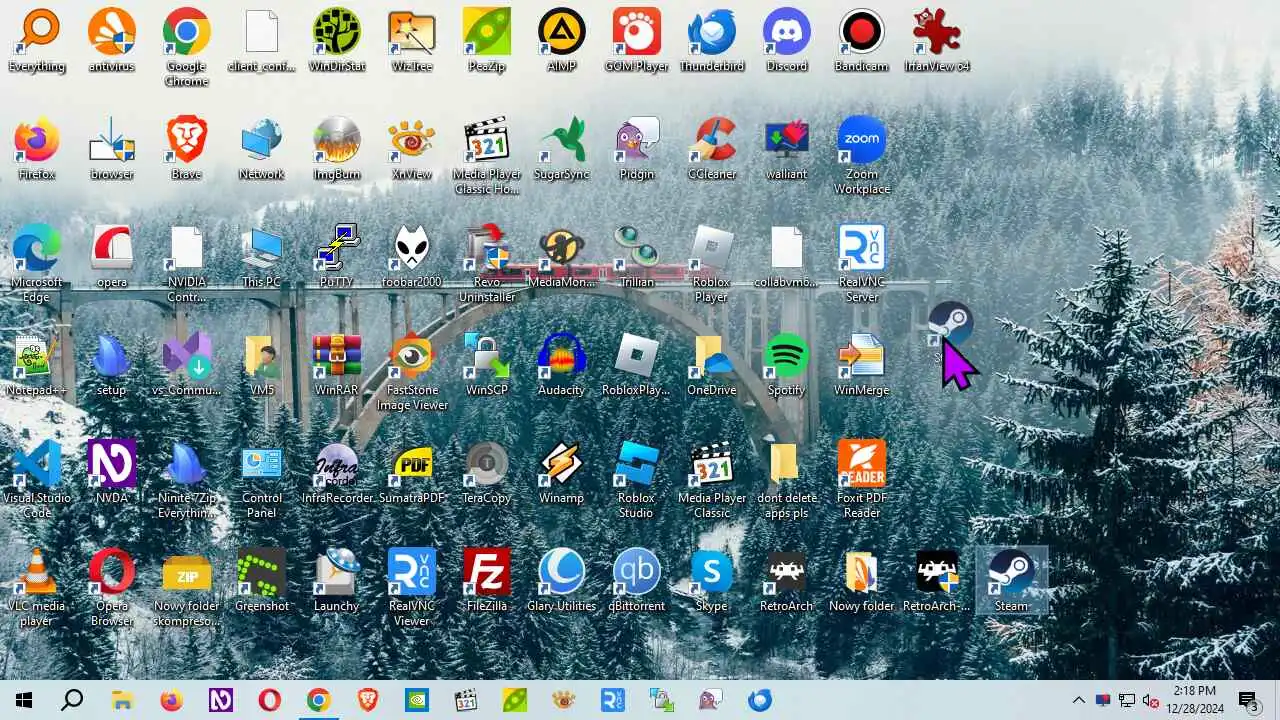Screen dimensions: 1280x720
Task: Select the Greenshot desktop icon
Action: point(262,580)
